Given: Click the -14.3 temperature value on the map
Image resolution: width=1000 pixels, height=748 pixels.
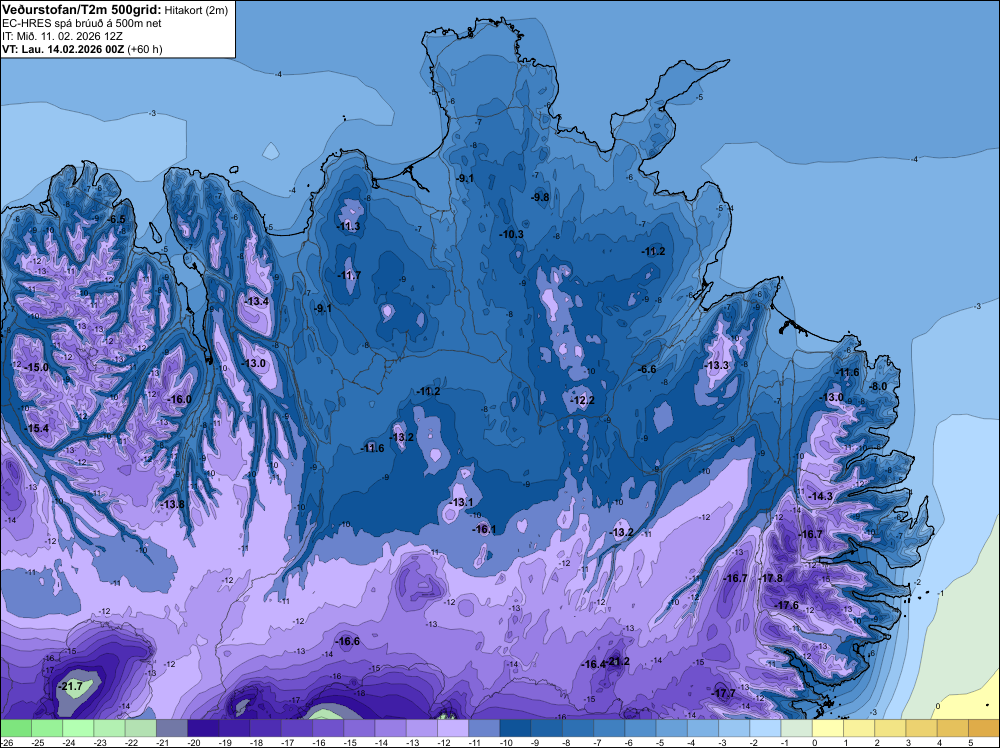Looking at the screenshot, I should [x=821, y=496].
